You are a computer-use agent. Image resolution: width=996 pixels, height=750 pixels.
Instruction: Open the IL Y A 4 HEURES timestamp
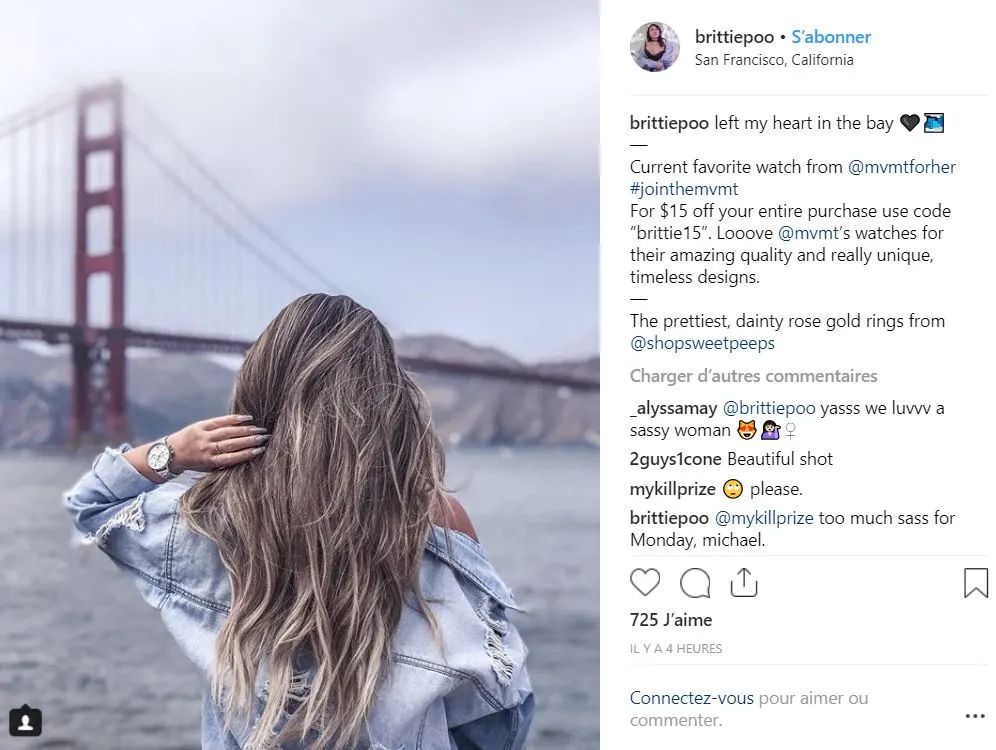pos(675,649)
